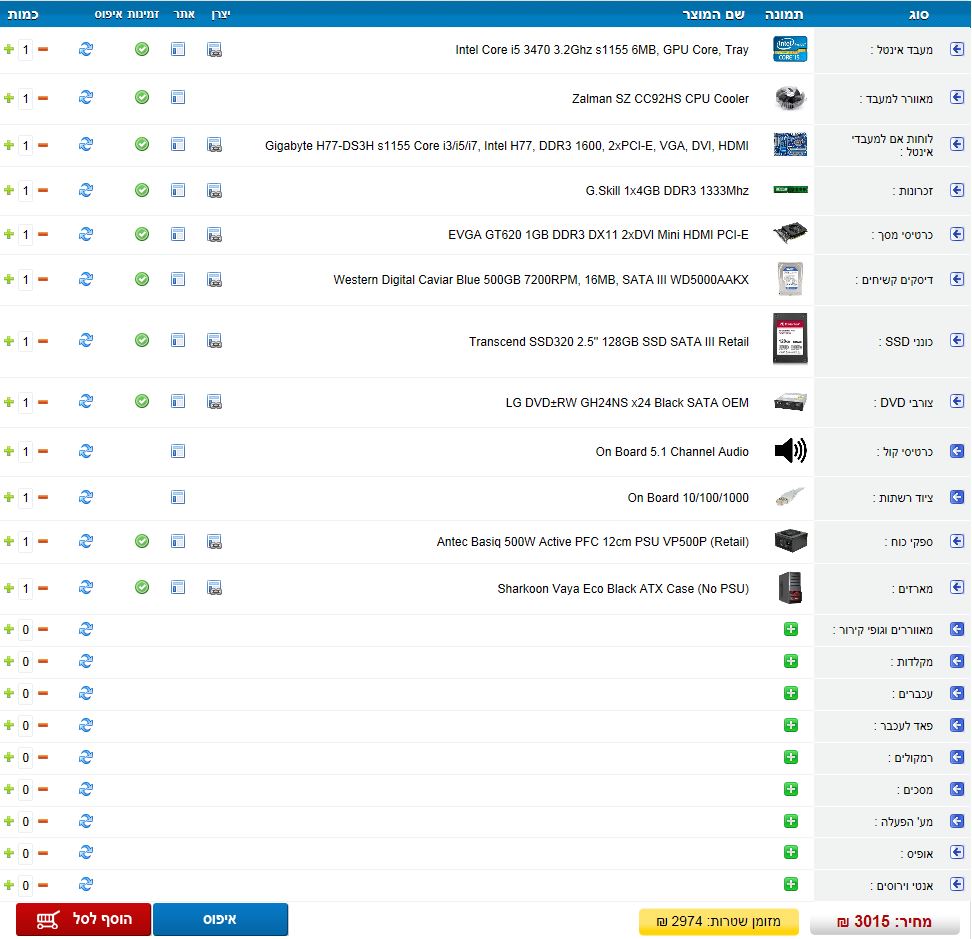Click the הוסף לסל add to cart button
This screenshot has width=972, height=939.
(x=83, y=919)
